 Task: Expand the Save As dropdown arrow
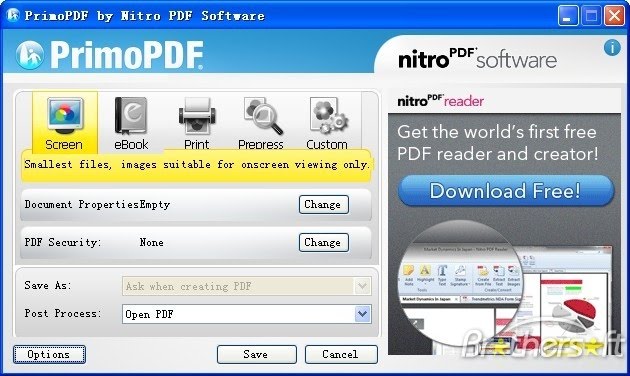click(362, 286)
